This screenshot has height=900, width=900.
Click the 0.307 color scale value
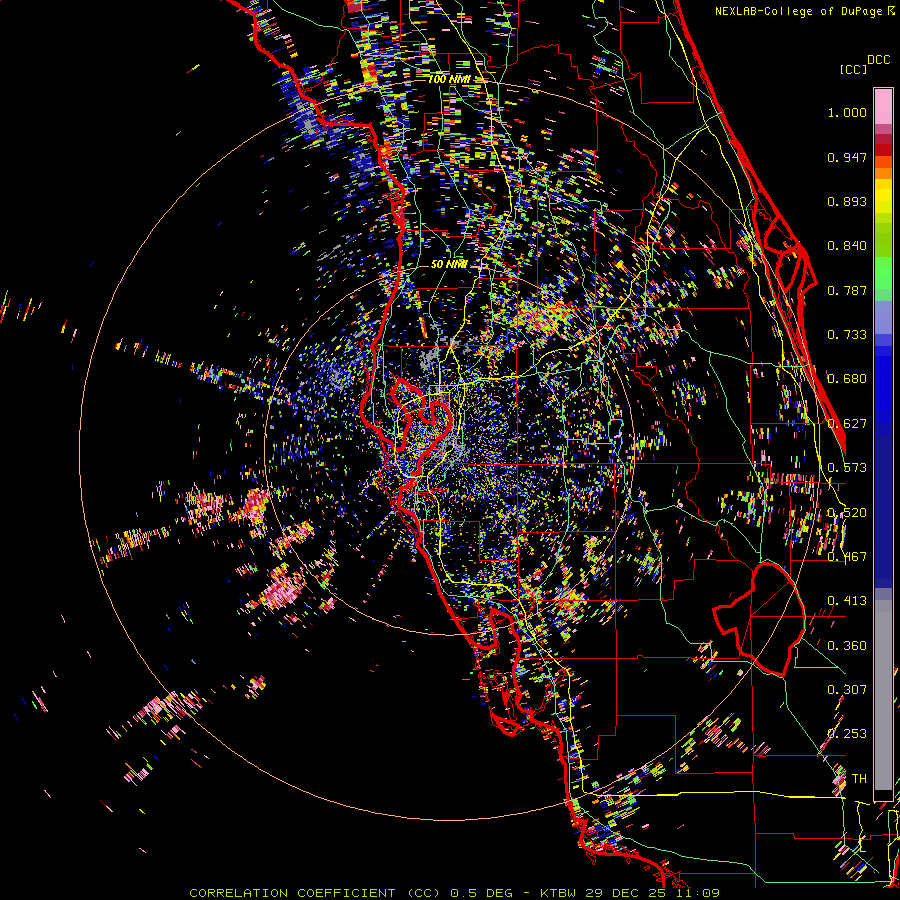[847, 690]
